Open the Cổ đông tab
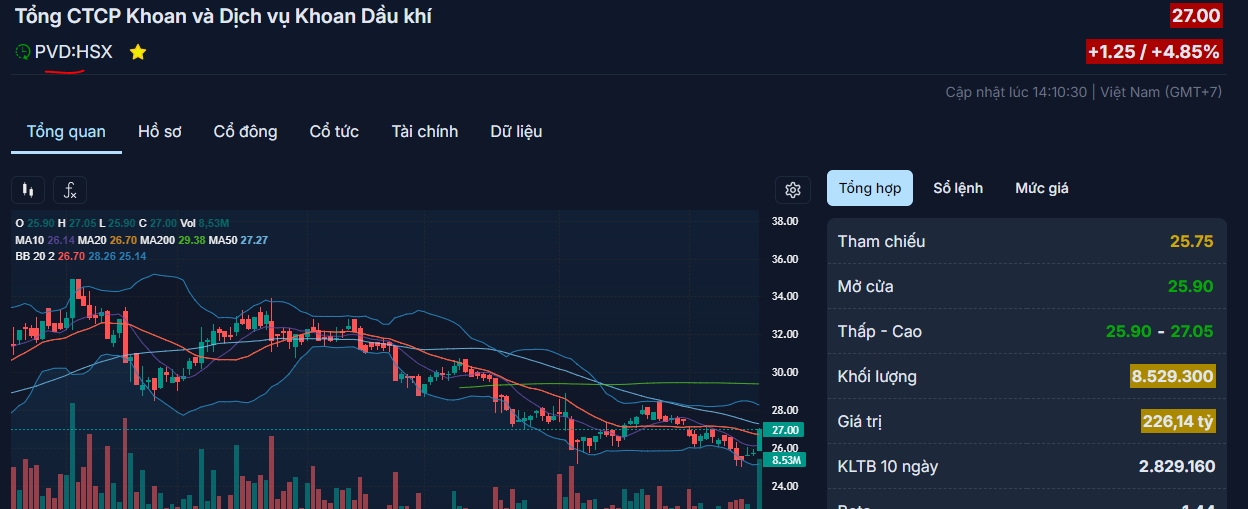 click(x=245, y=132)
